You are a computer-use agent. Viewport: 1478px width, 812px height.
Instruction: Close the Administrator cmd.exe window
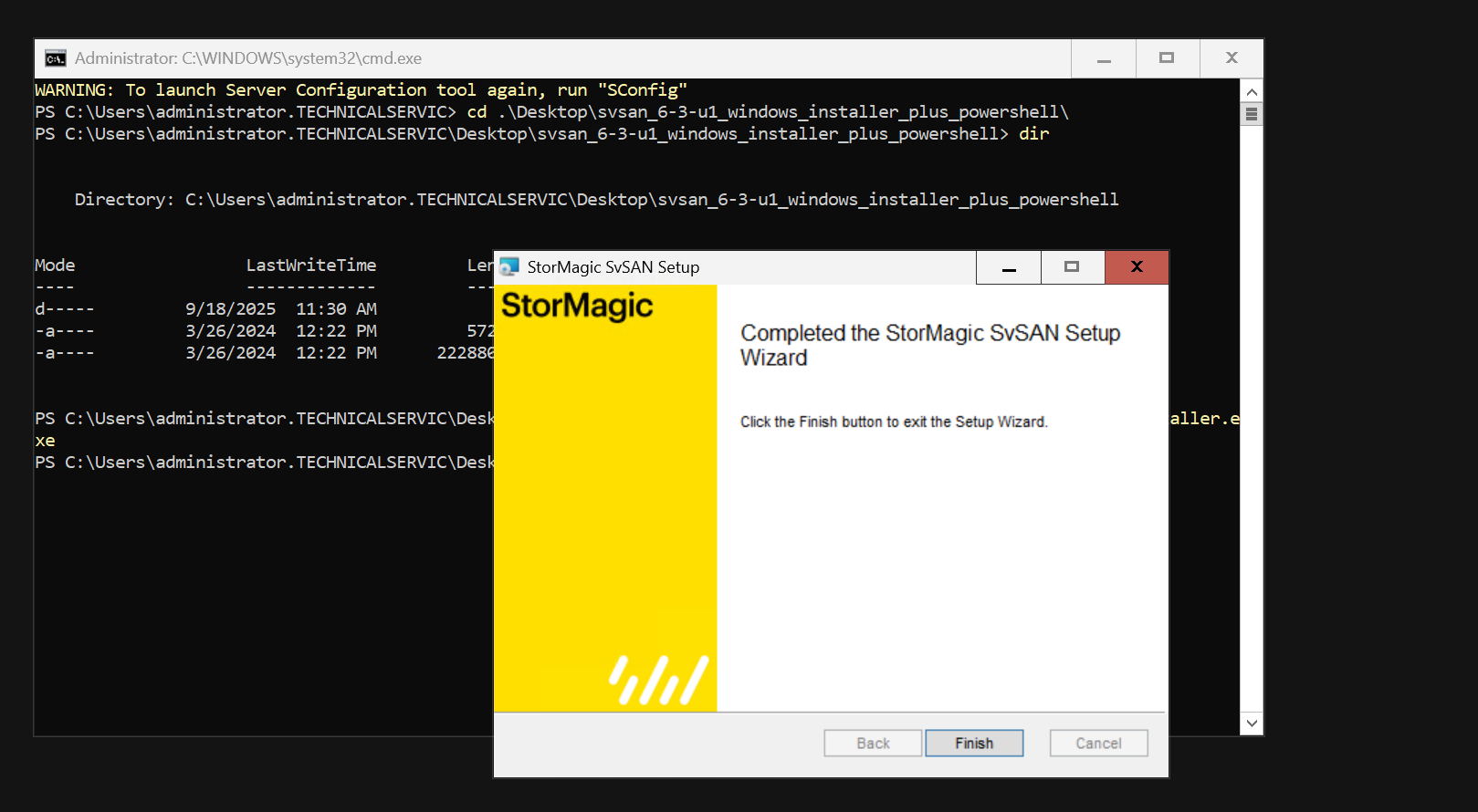click(x=1232, y=58)
